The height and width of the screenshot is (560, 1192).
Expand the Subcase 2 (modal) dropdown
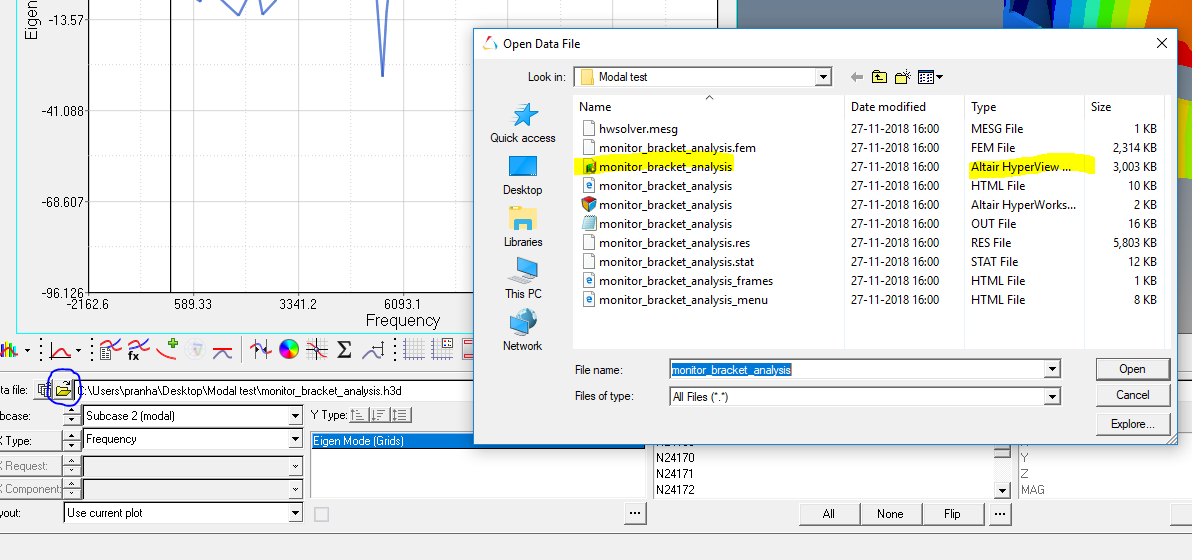pyautogui.click(x=295, y=416)
